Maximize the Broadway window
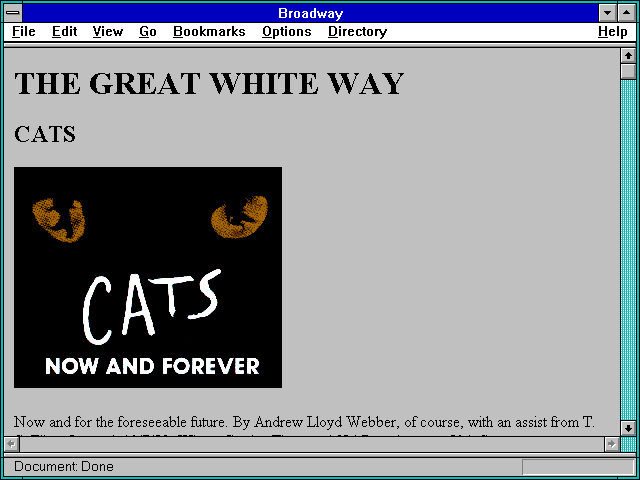Screen dimensions: 640x480 (x=627, y=13)
